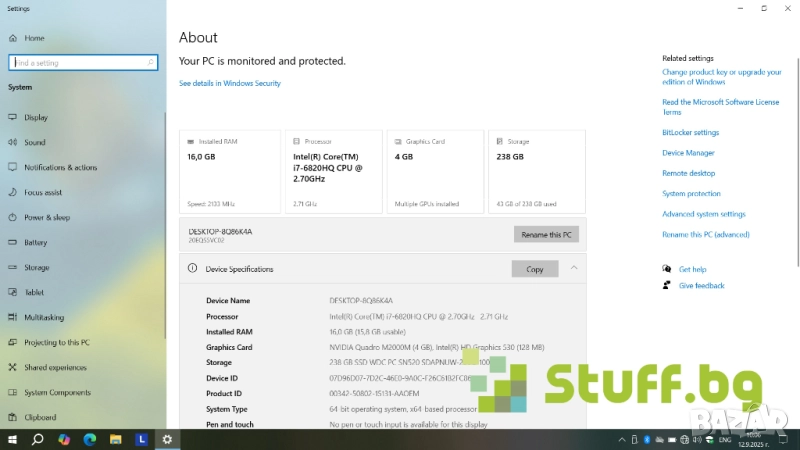
Task: Open See details in Windows Security
Action: tap(230, 84)
